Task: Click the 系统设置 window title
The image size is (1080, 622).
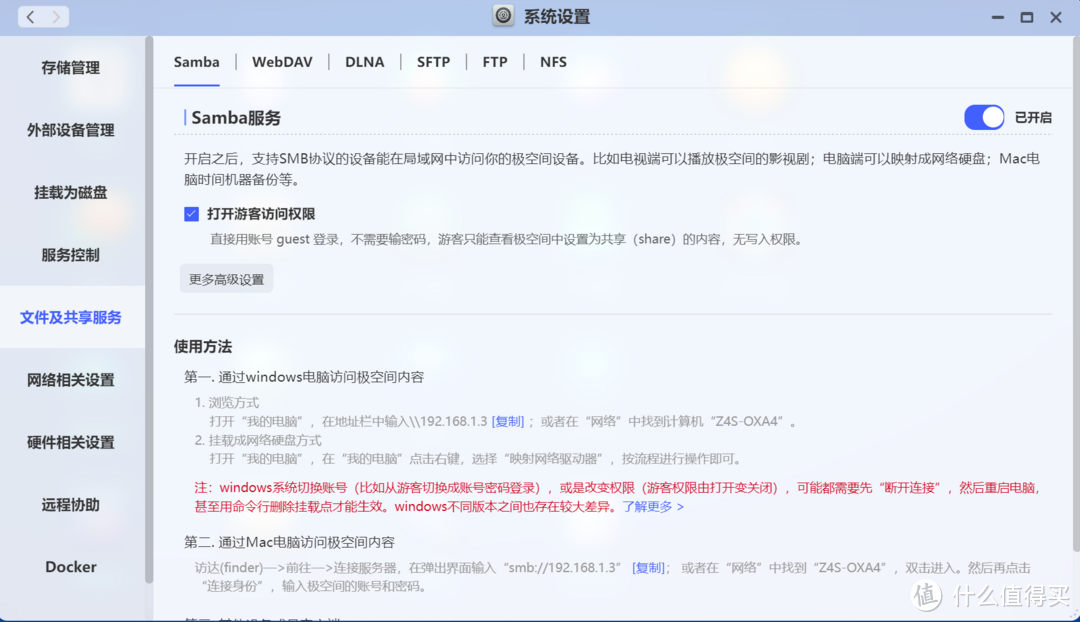Action: point(557,17)
